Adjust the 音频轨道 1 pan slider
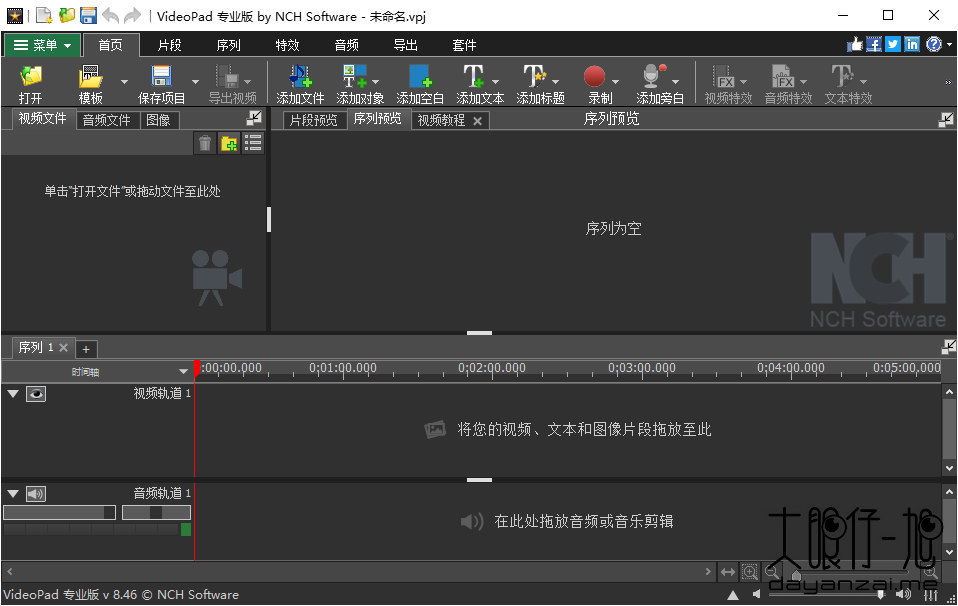Screen dimensions: 958x606 tap(156, 512)
